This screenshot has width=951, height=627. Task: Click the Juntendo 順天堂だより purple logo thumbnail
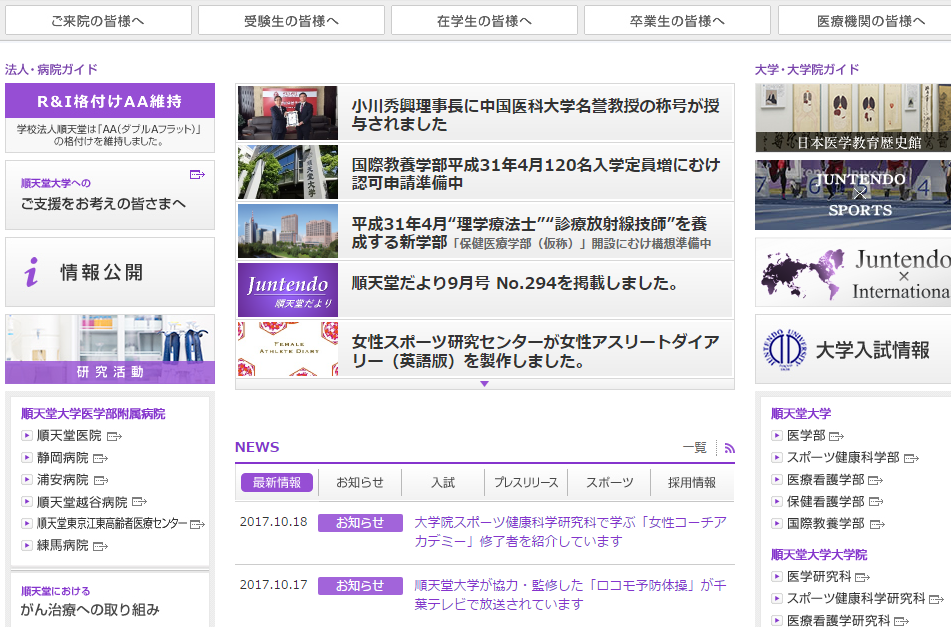(274, 290)
